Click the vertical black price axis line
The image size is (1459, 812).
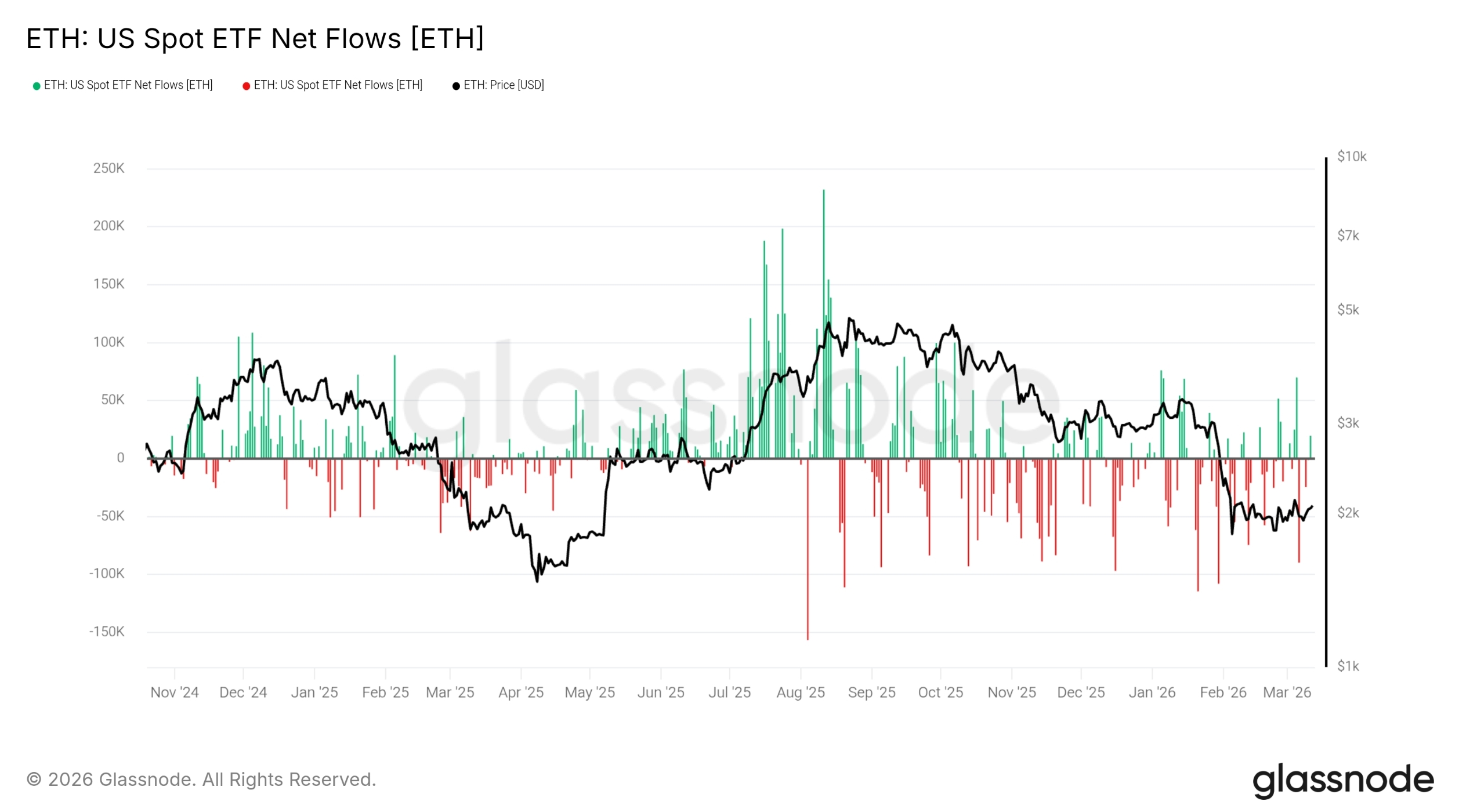[x=1326, y=412]
